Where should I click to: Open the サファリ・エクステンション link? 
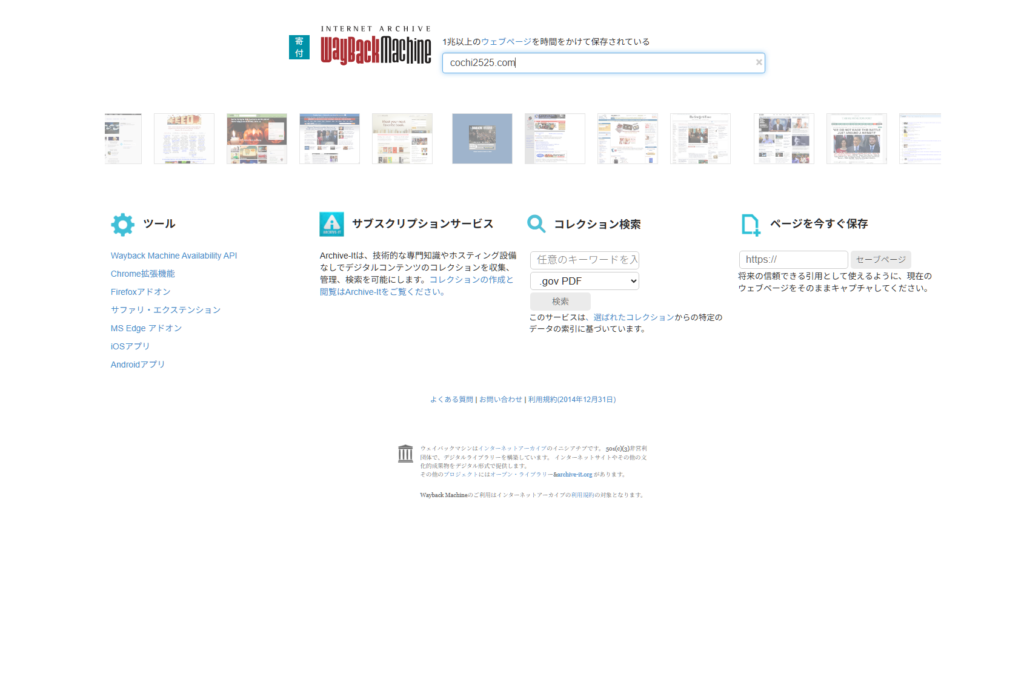click(x=165, y=310)
